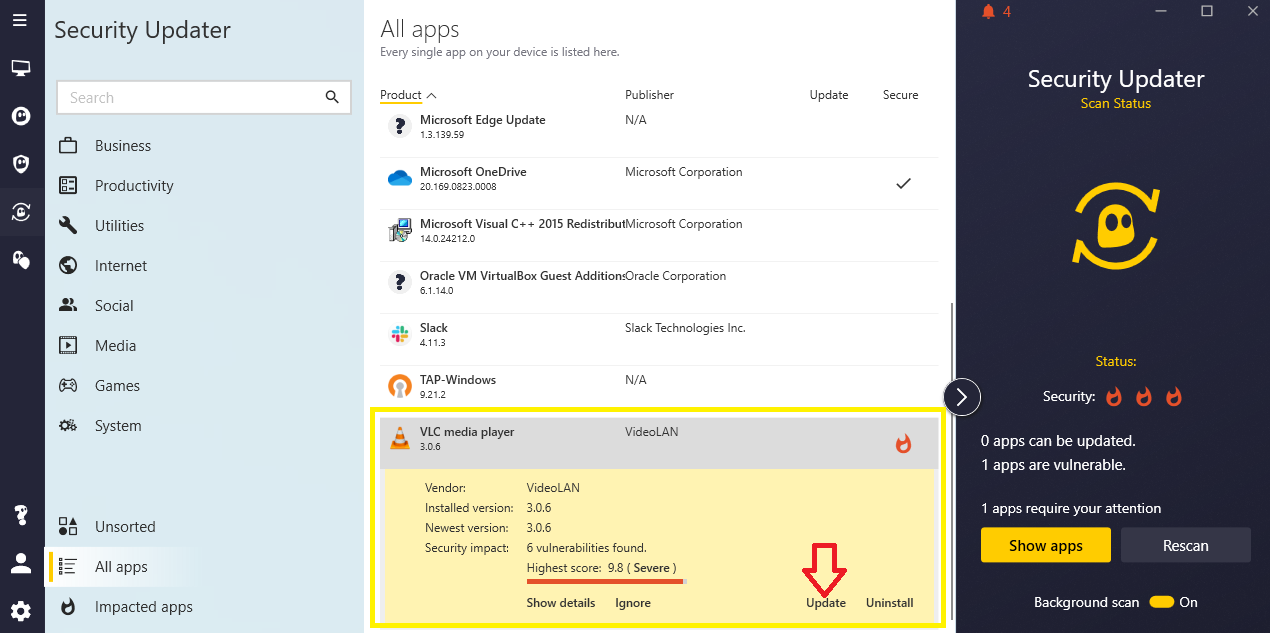Select the Microsoft Edge Update row
The height and width of the screenshot is (633, 1270).
tap(659, 131)
